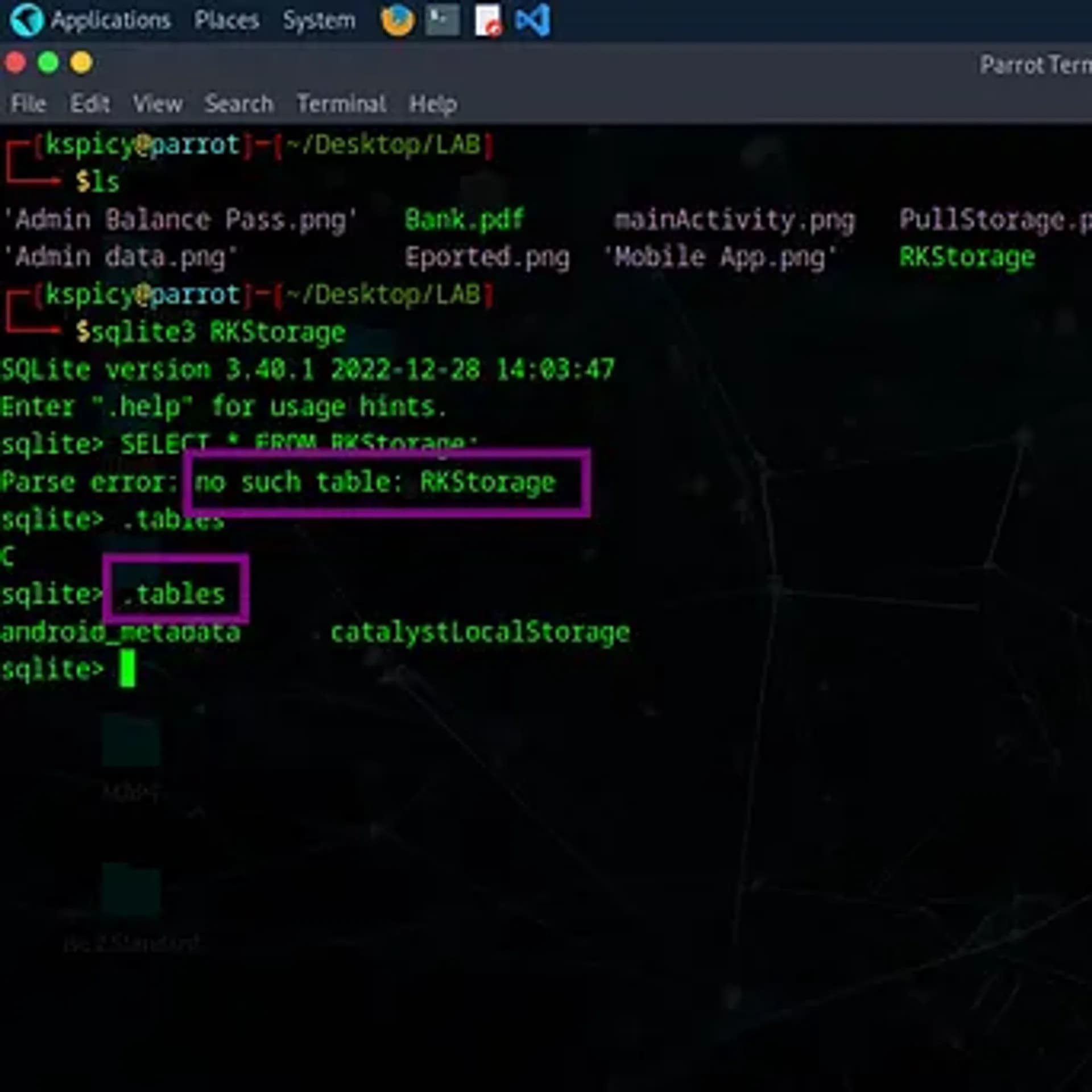
Task: Click the 'mainActivity.png' file name
Action: pos(734,221)
